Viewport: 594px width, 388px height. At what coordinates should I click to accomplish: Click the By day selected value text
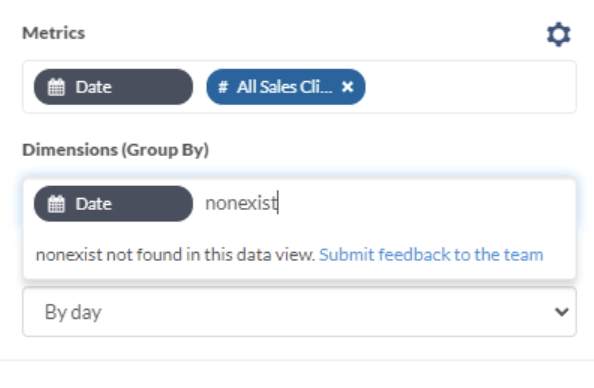73,313
